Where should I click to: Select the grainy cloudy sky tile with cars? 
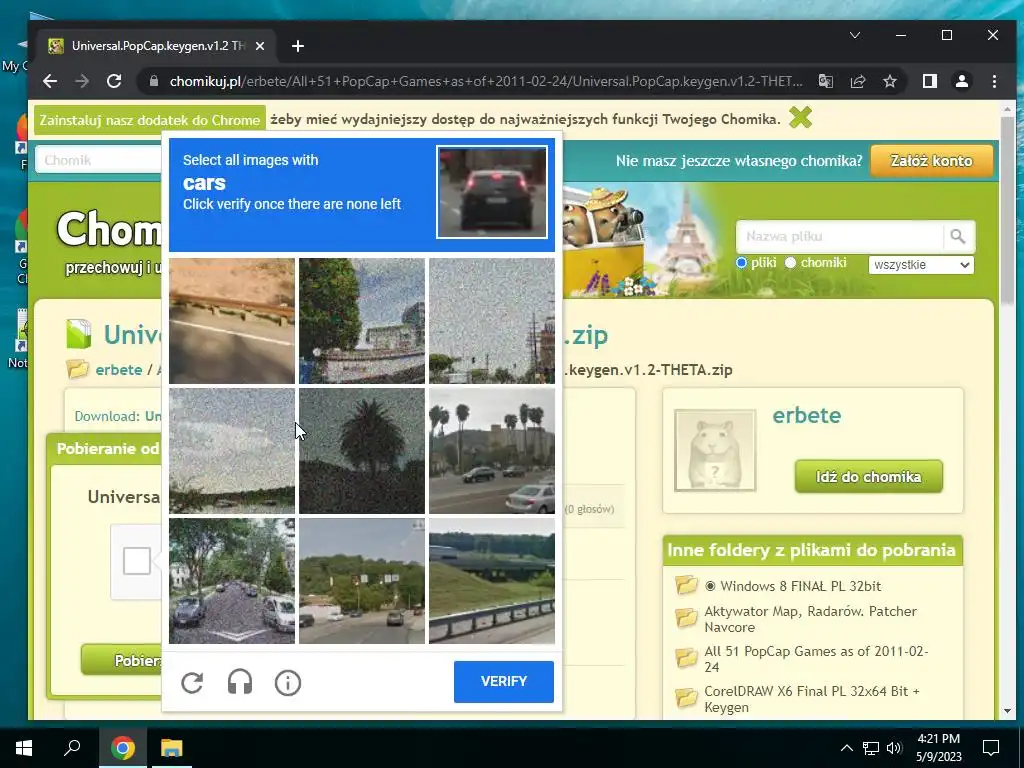232,451
